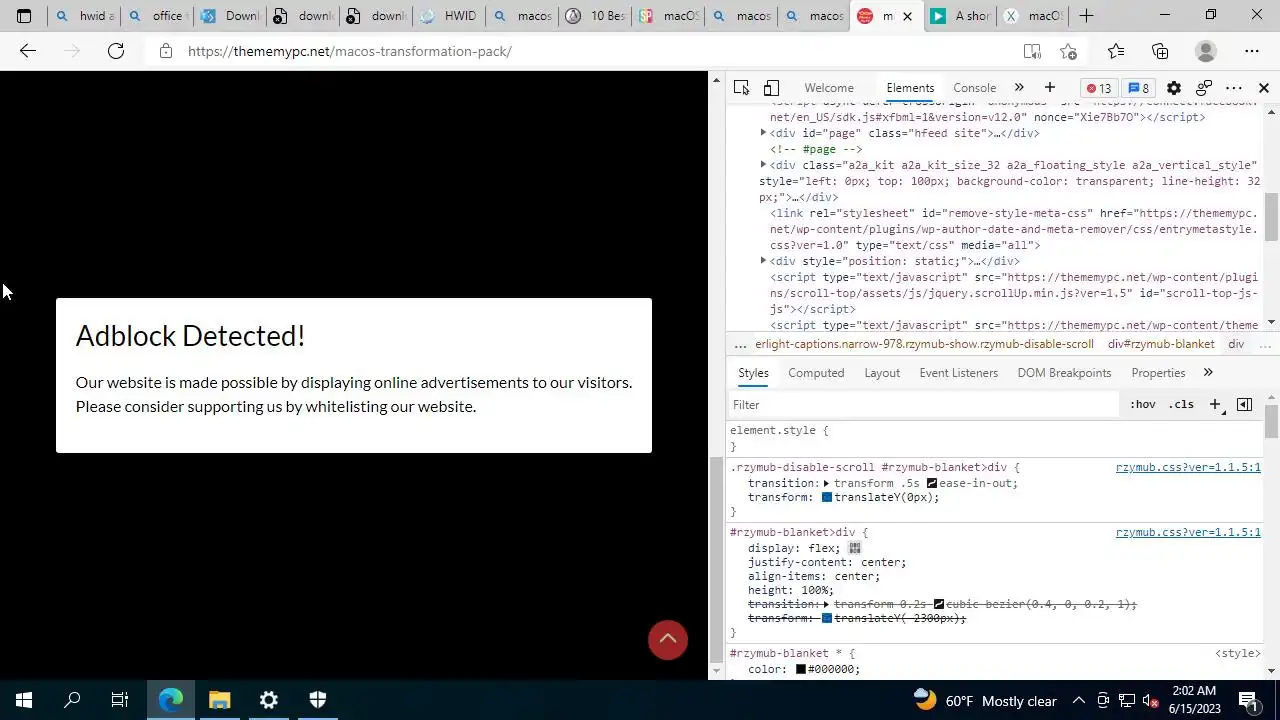Open the taskbar Task View
The image size is (1280, 720).
[x=120, y=700]
